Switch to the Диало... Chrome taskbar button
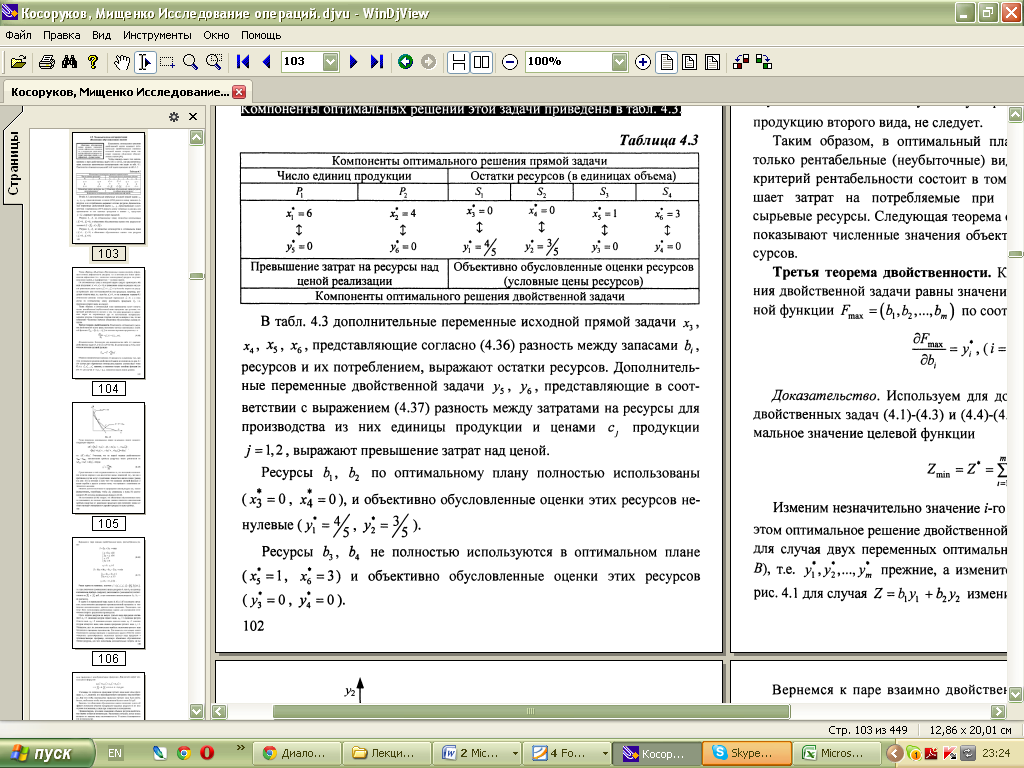 coord(296,753)
